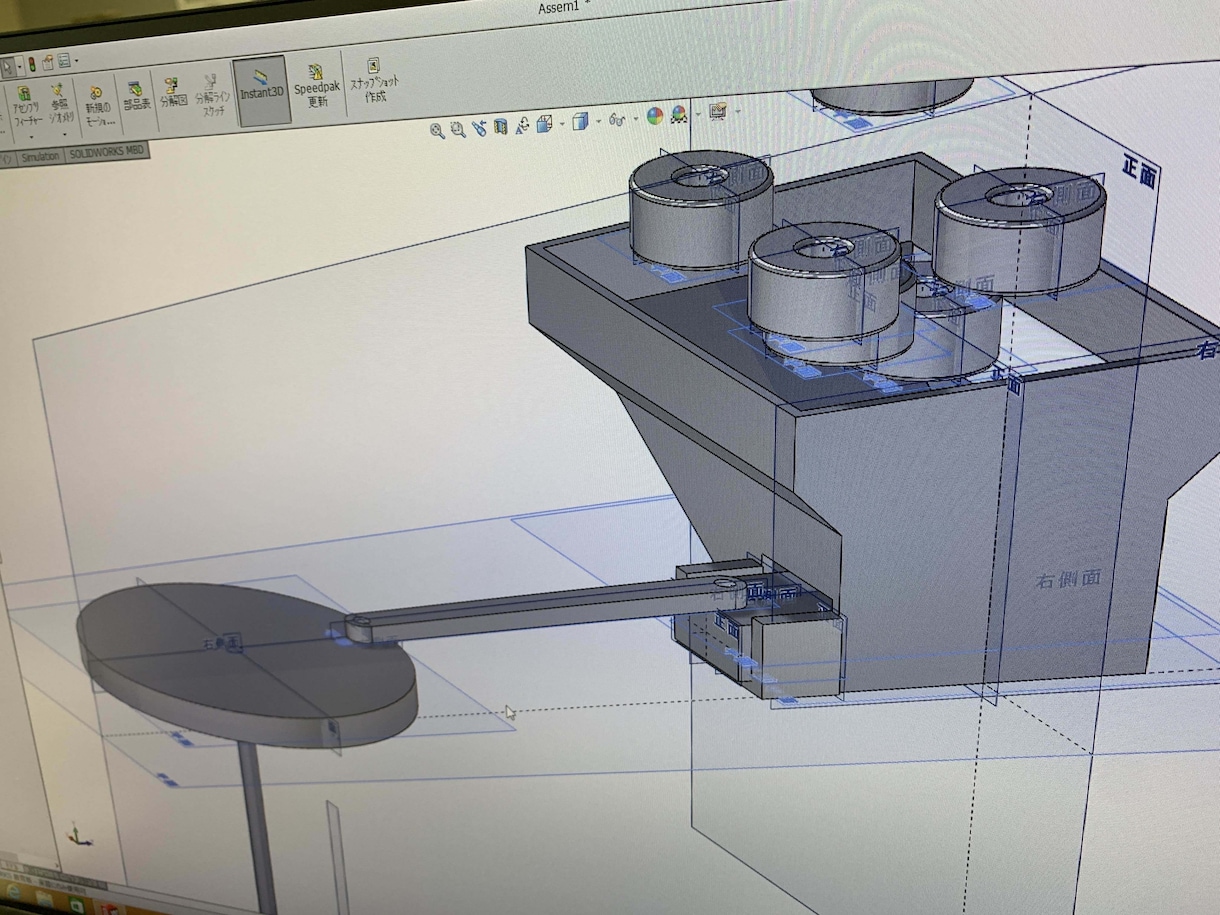1220x915 pixels.
Task: Open File Explorer from the taskbar
Action: click(x=44, y=899)
